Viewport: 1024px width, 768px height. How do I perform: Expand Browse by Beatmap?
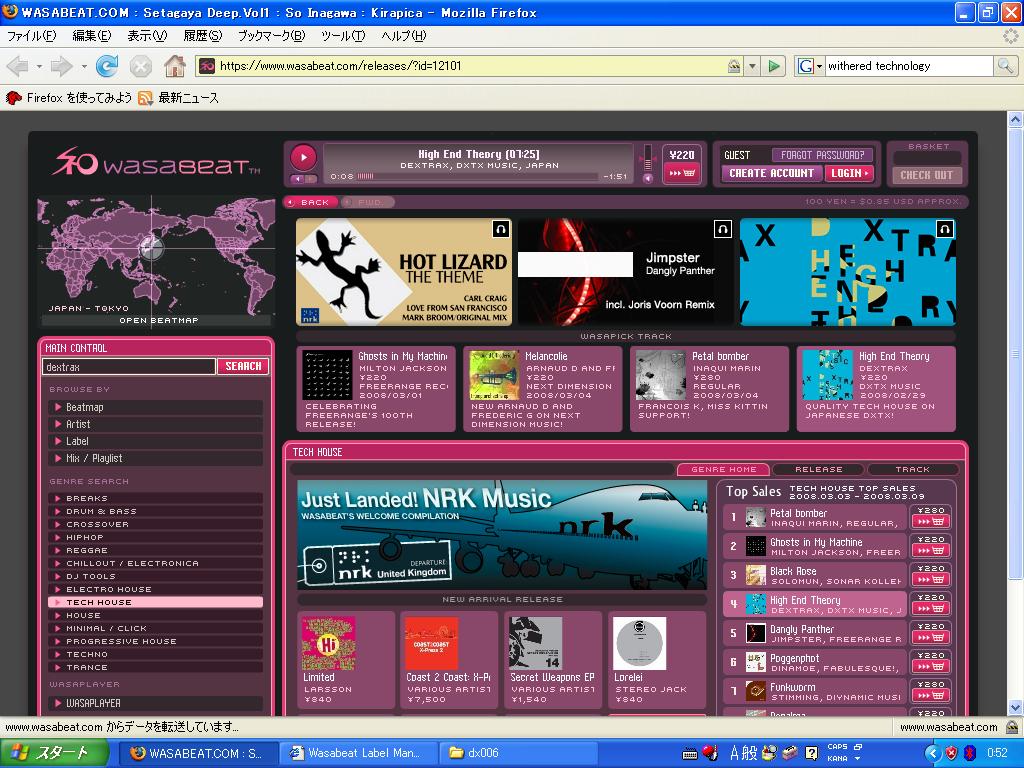pyautogui.click(x=155, y=408)
